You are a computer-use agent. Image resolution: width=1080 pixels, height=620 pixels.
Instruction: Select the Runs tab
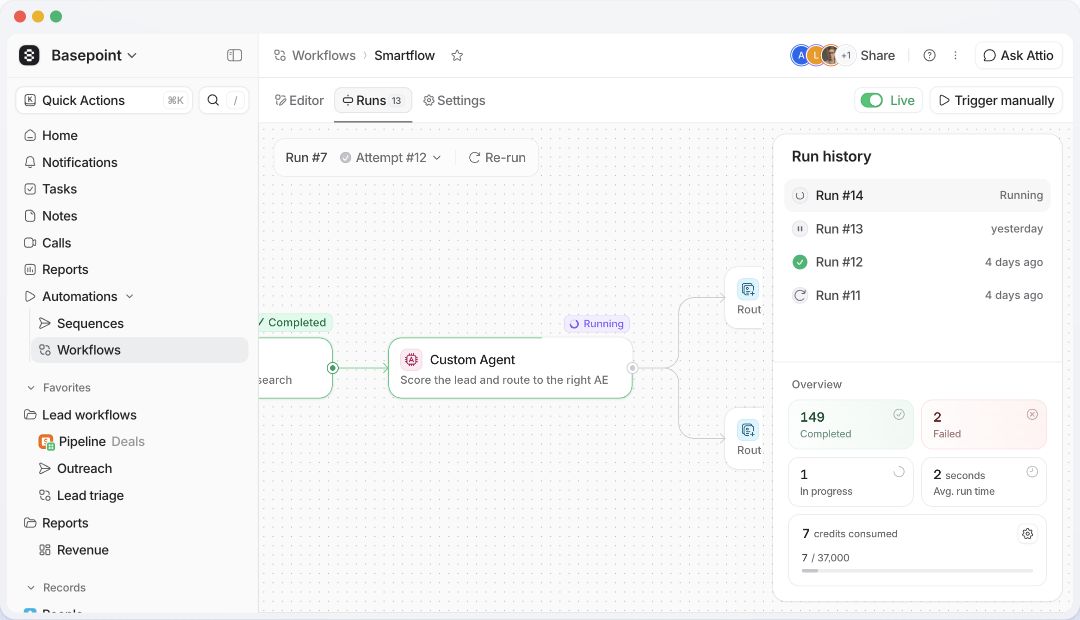[x=373, y=101]
